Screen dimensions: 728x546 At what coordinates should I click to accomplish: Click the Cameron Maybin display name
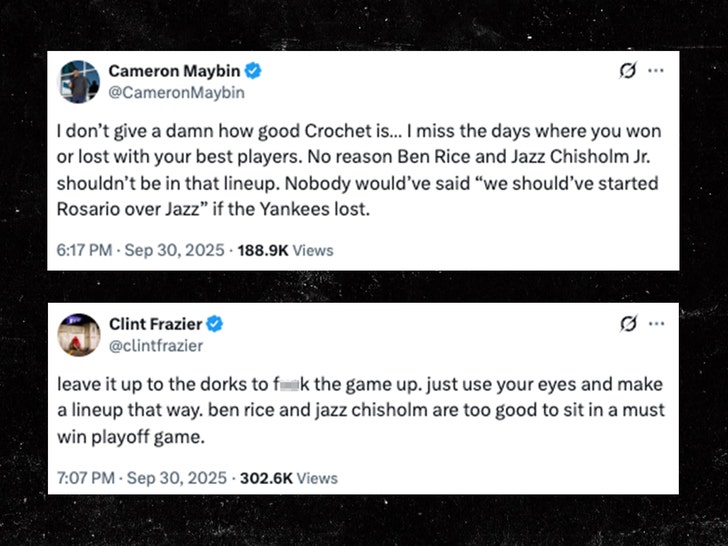coord(175,71)
